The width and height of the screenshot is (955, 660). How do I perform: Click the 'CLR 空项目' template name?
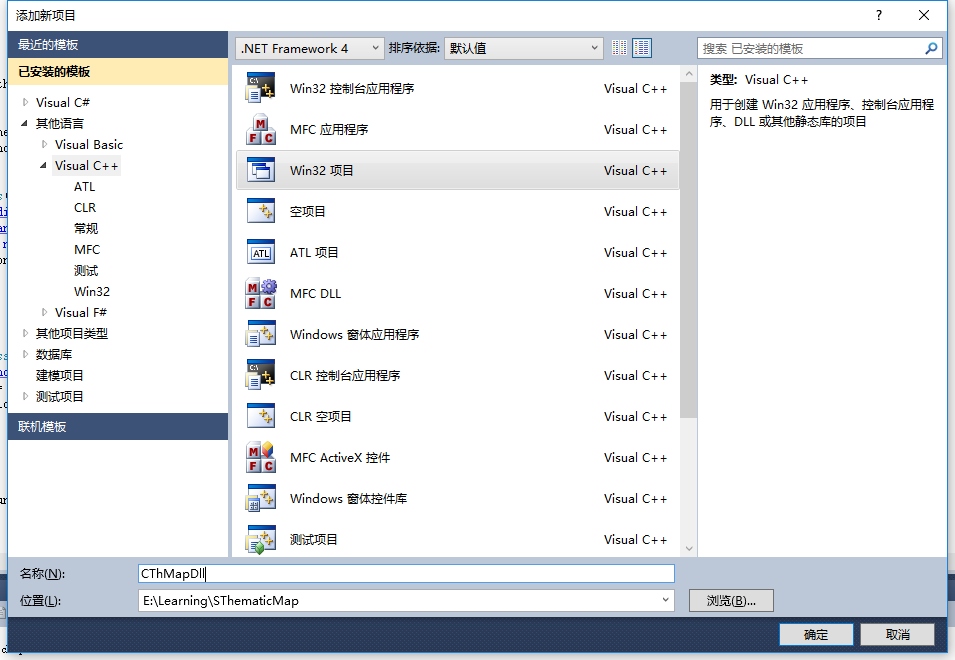(x=320, y=416)
